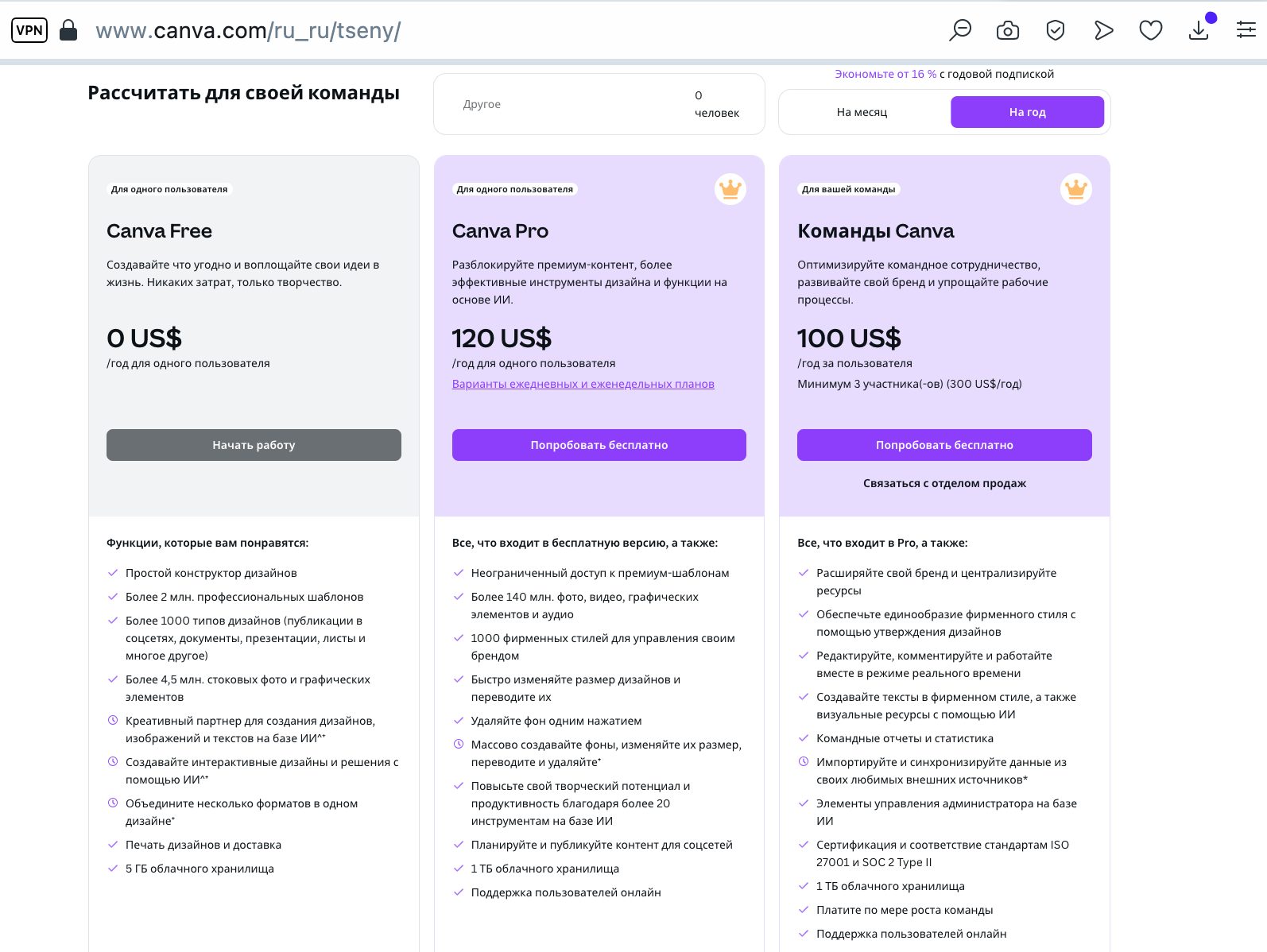The height and width of the screenshot is (952, 1267).
Task: Open browser easy setup sliders icon
Action: pos(1246,30)
